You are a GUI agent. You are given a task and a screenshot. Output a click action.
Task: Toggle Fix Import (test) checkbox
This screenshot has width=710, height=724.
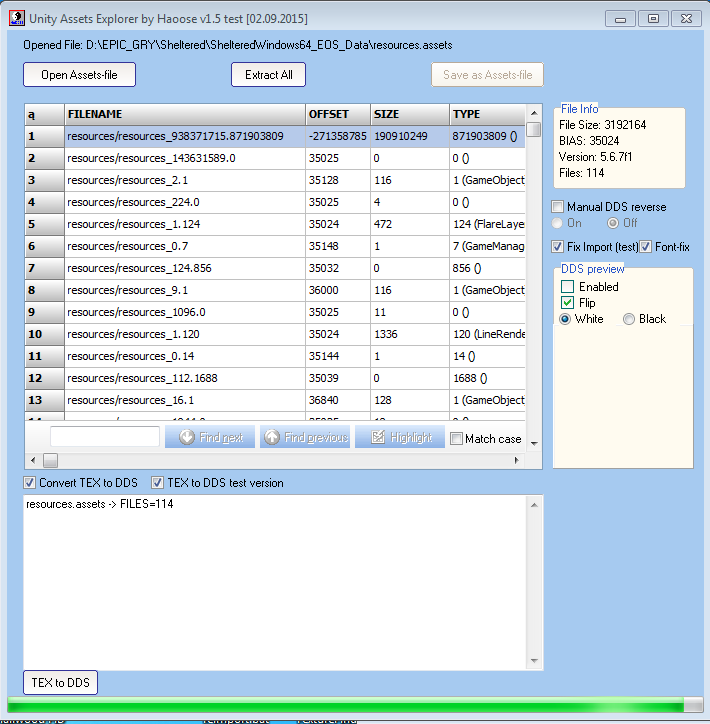(558, 247)
